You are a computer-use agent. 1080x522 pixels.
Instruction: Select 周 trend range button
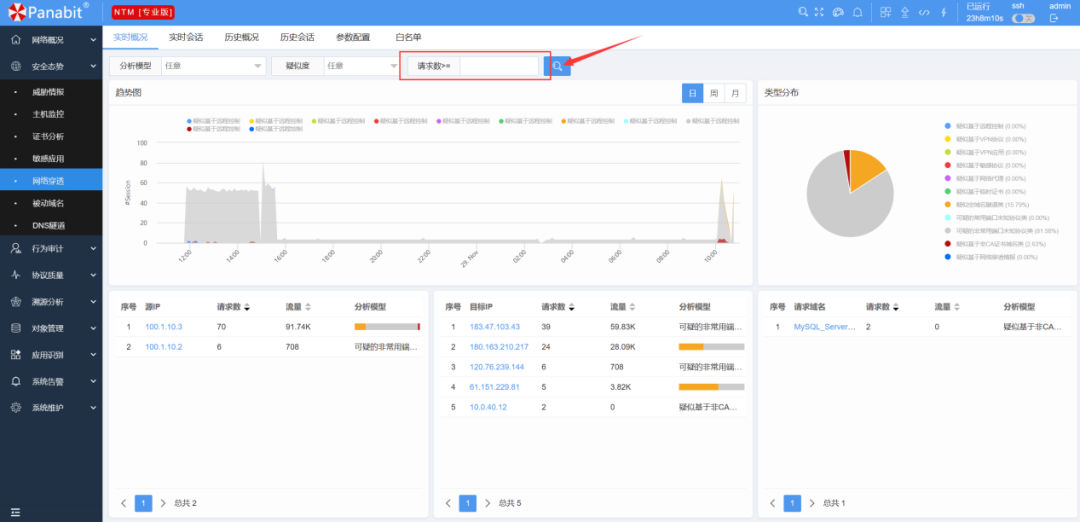pyautogui.click(x=714, y=93)
